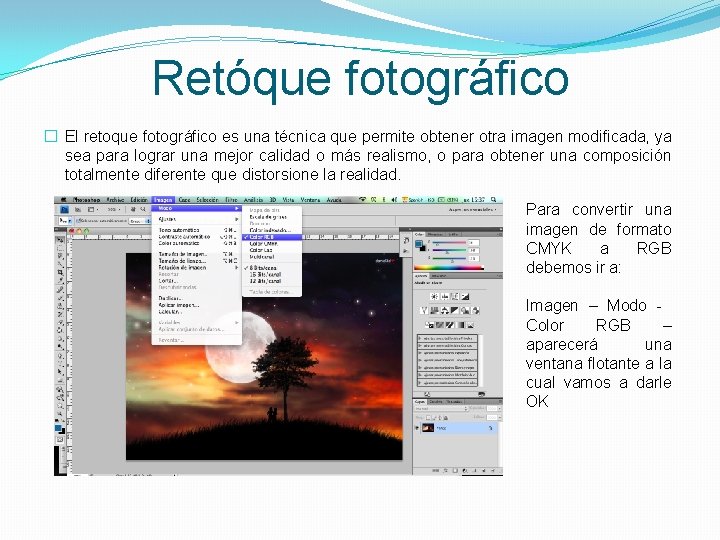The width and height of the screenshot is (720, 540).
Task: Open the collapsed History panel icon
Action: click(x=406, y=240)
